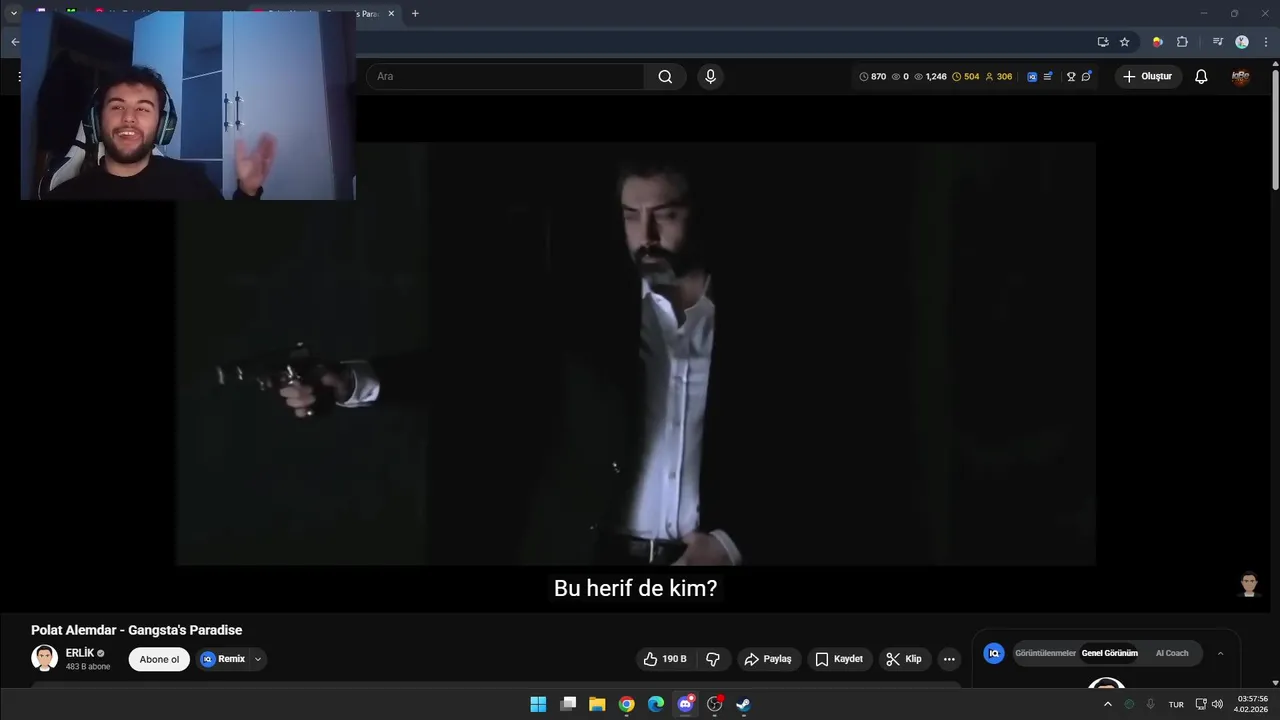
Task: Open Discord from taskbar
Action: pos(685,704)
